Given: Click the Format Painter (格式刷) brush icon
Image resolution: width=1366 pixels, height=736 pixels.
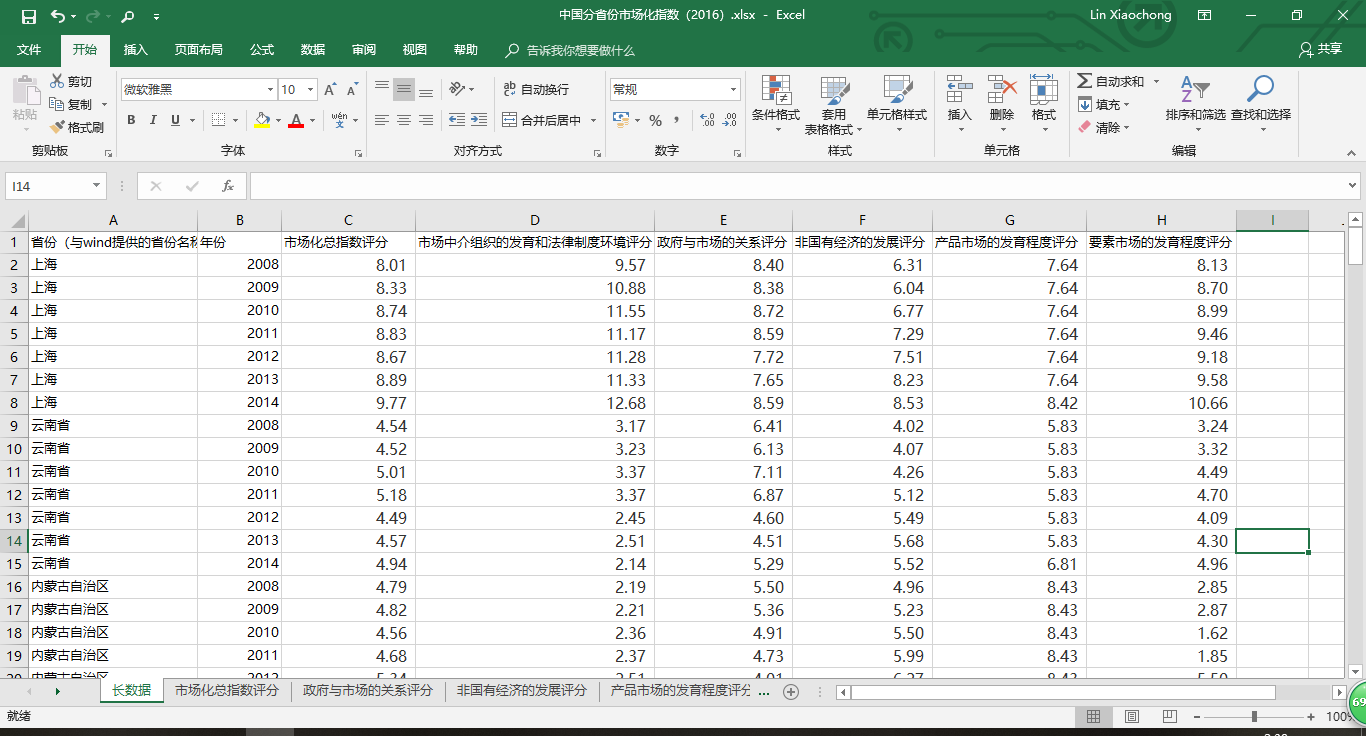Looking at the screenshot, I should pos(58,127).
